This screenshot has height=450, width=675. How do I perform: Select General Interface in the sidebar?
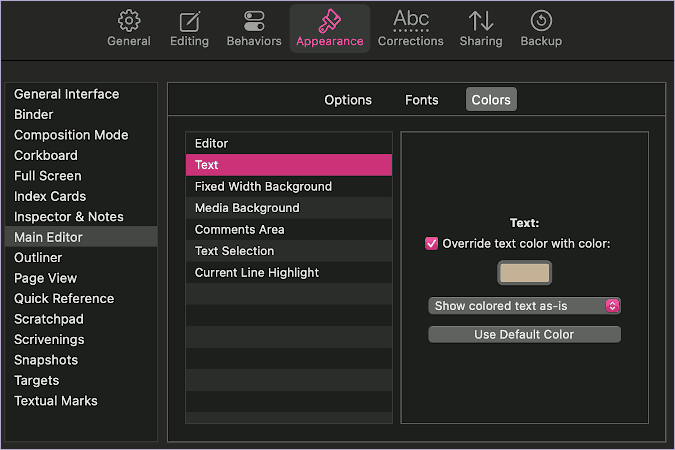pyautogui.click(x=81, y=94)
